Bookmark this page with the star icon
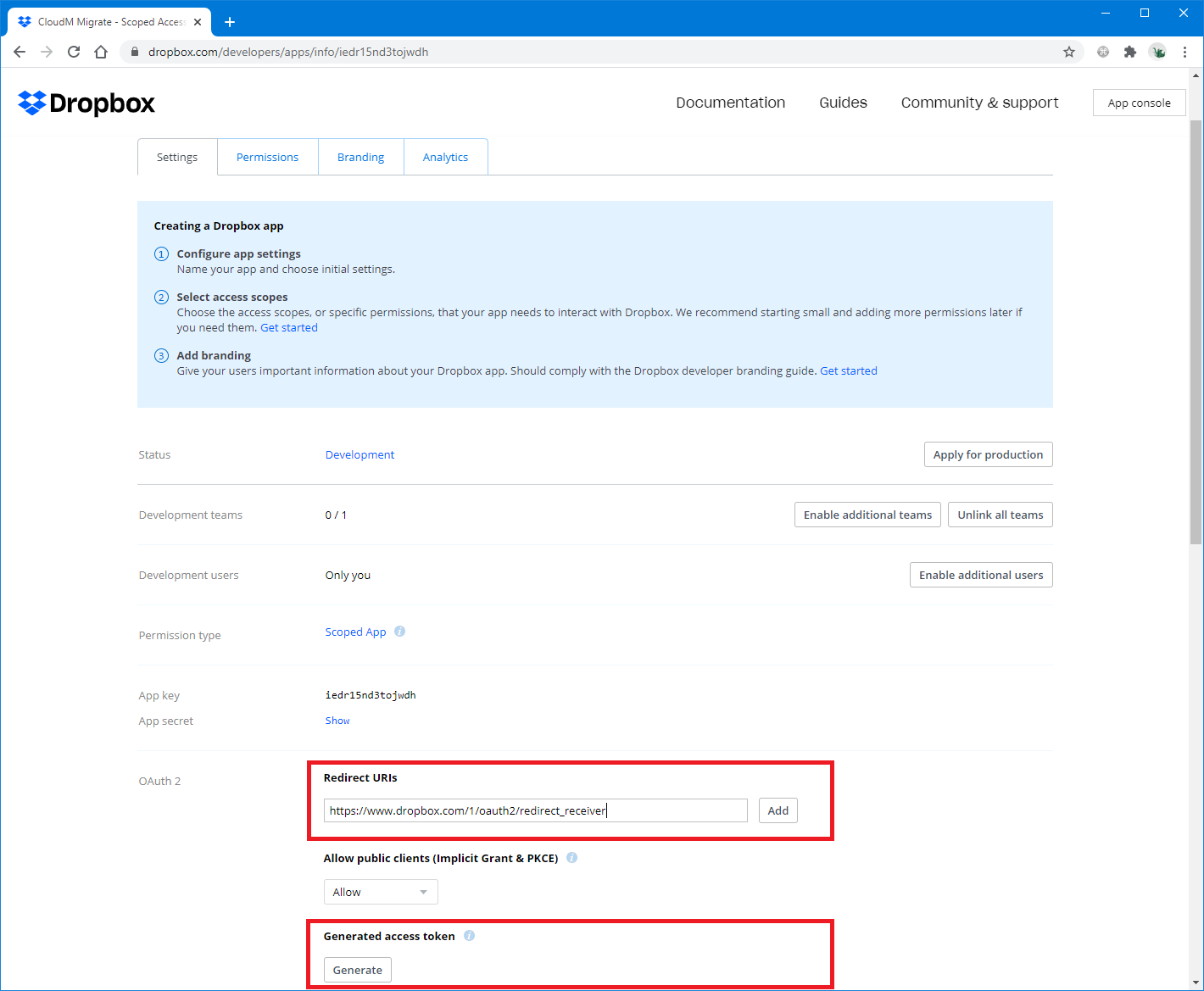1204x991 pixels. 1069,52
